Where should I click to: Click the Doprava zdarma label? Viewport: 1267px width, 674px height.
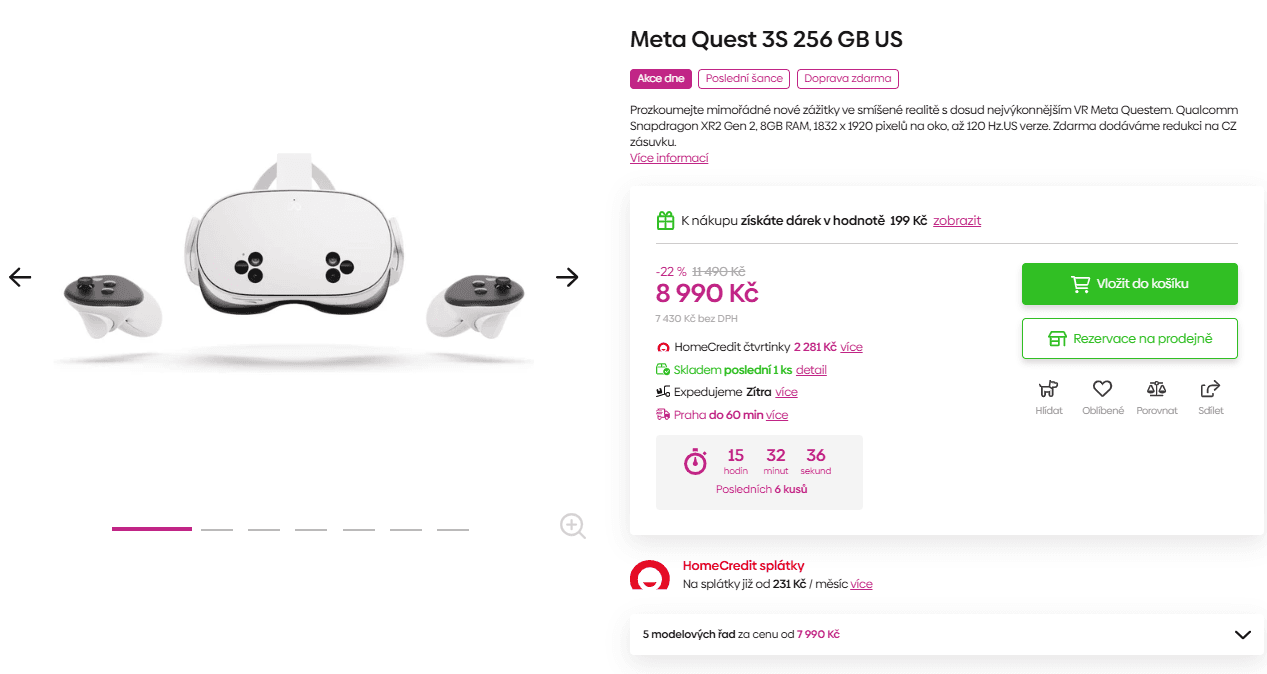click(848, 78)
